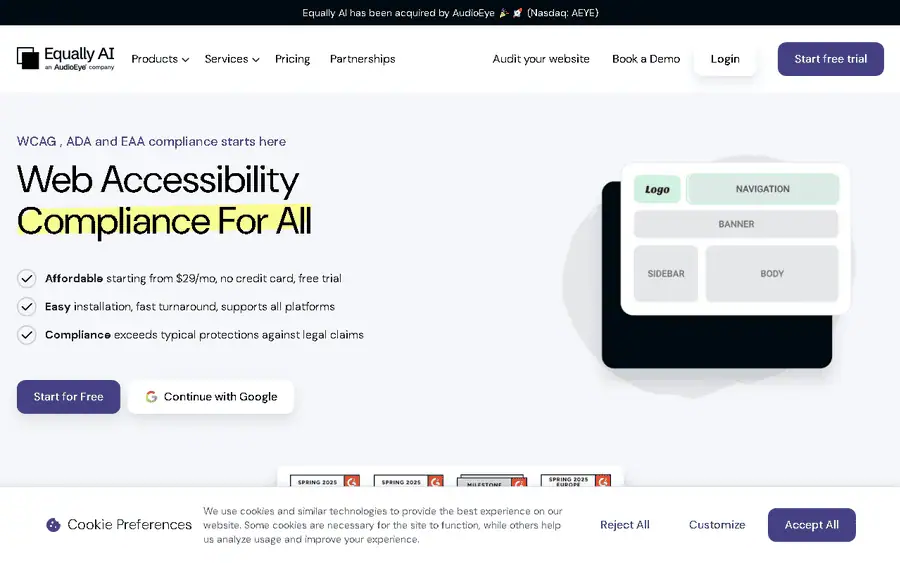The width and height of the screenshot is (900, 563).
Task: Click the checkmark icon beside Compliance
Action: coord(26,335)
